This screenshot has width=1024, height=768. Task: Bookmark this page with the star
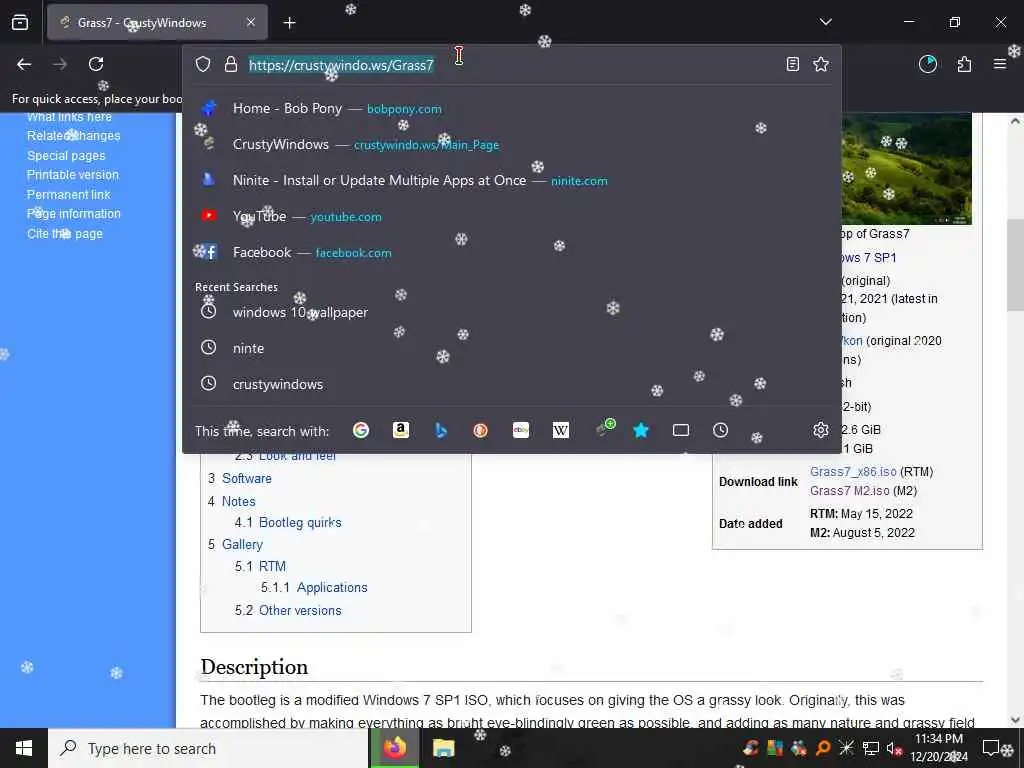821,64
